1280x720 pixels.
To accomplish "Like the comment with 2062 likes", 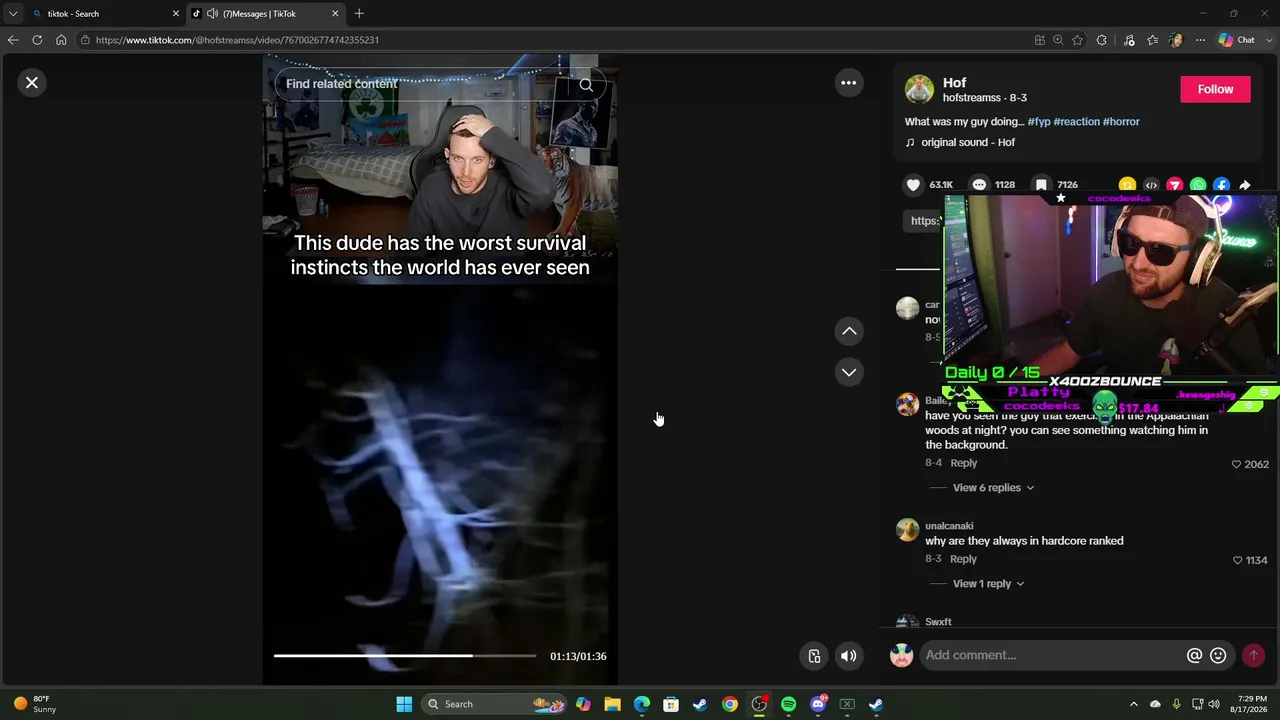I will 1237,464.
